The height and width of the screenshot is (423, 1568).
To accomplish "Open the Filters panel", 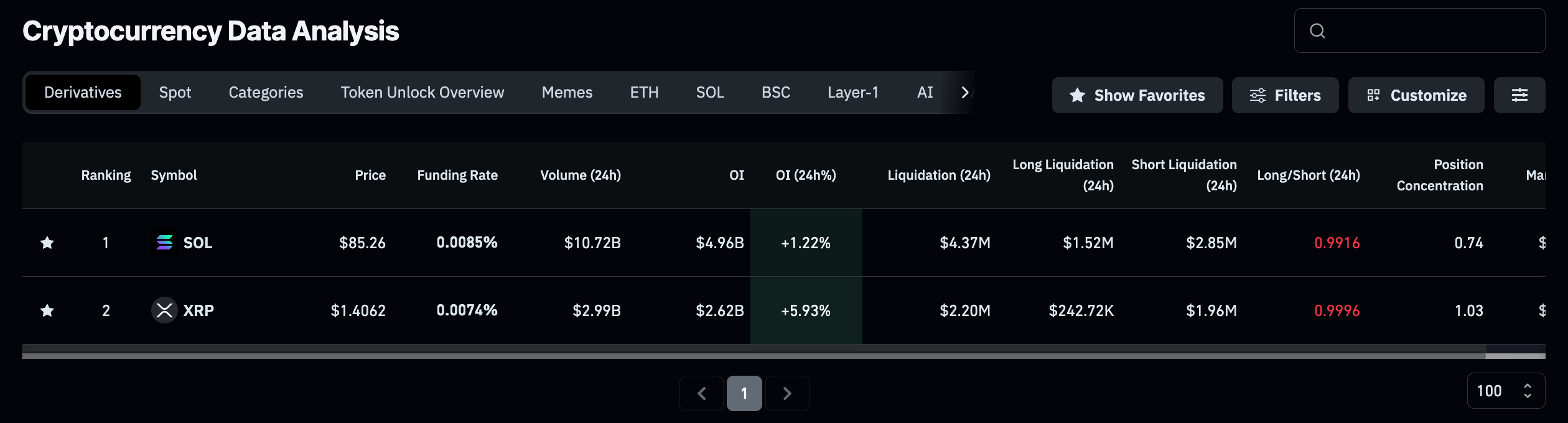I will point(1285,95).
